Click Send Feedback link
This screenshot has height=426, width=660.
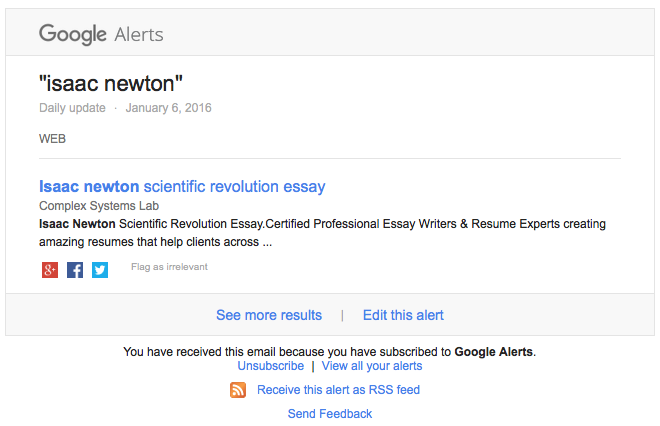click(330, 414)
